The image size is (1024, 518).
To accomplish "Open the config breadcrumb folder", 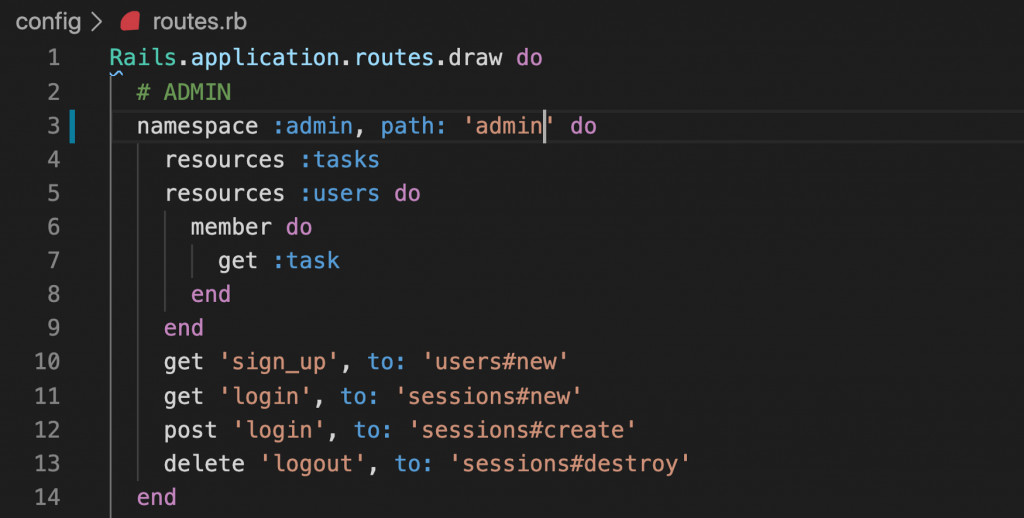I will 48,22.
